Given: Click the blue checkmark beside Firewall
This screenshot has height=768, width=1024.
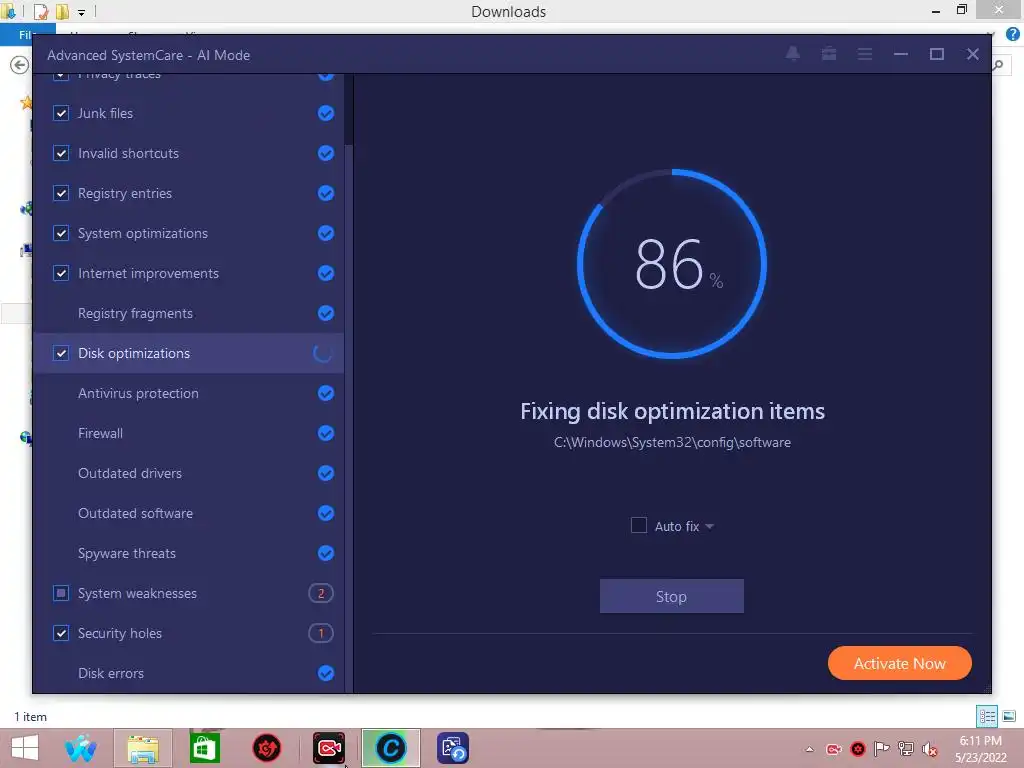Looking at the screenshot, I should (x=326, y=433).
